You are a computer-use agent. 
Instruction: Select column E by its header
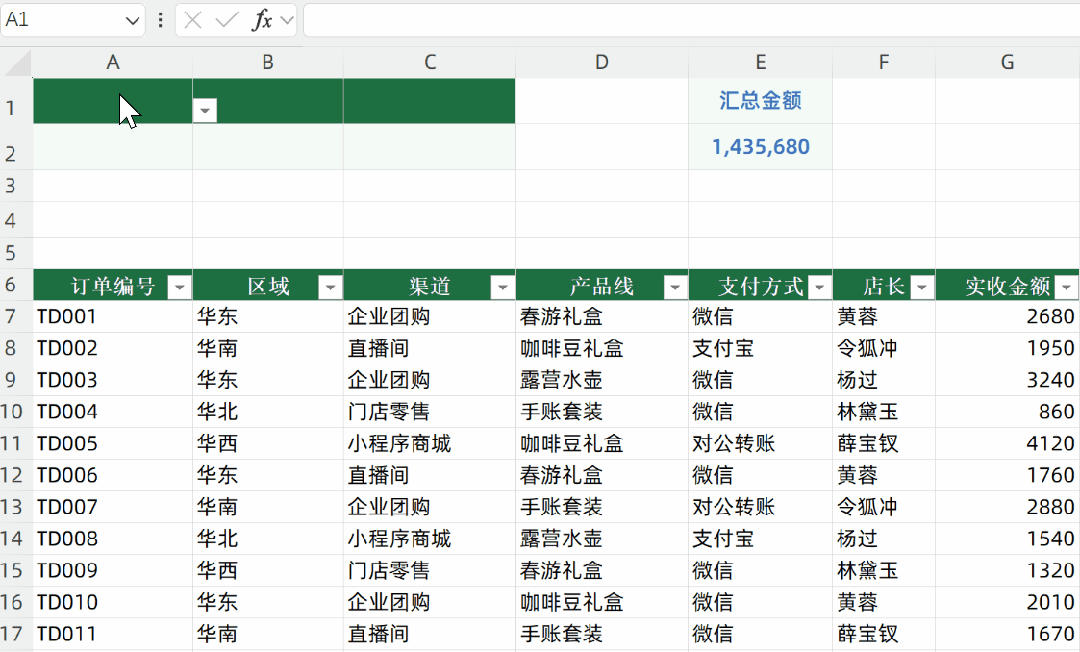tap(760, 63)
